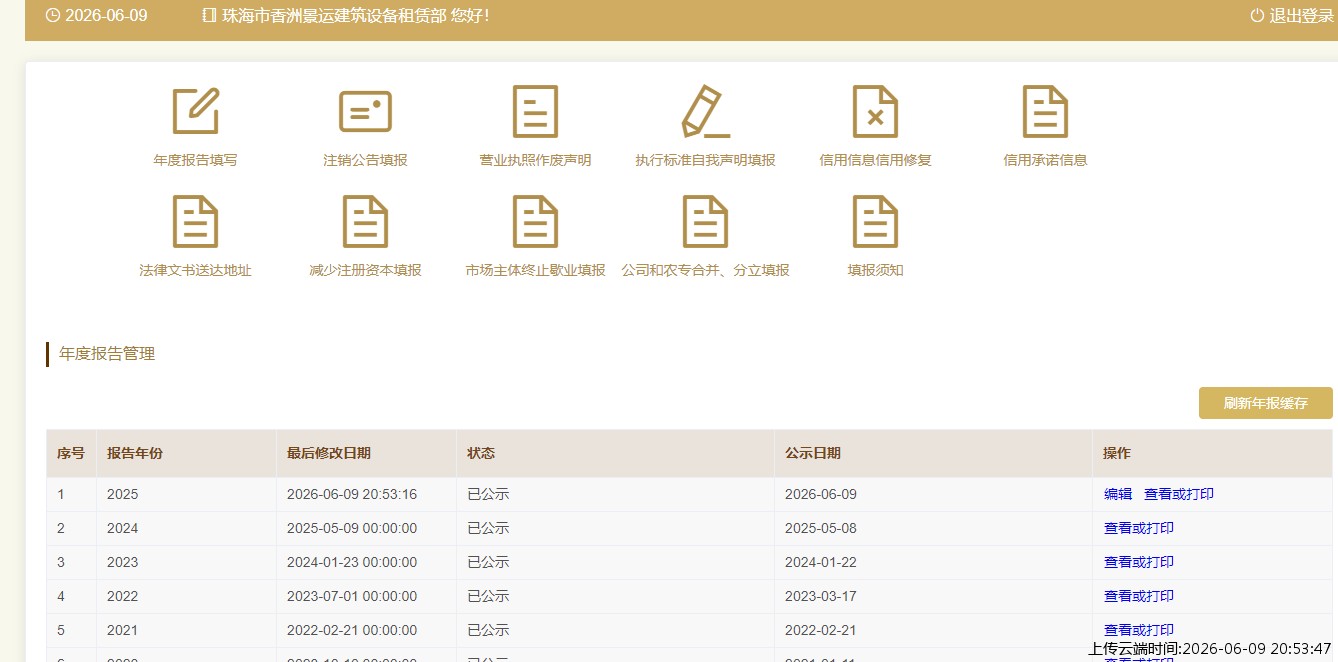1338x662 pixels.
Task: Click the 退出登录 logout link
Action: [x=1301, y=15]
